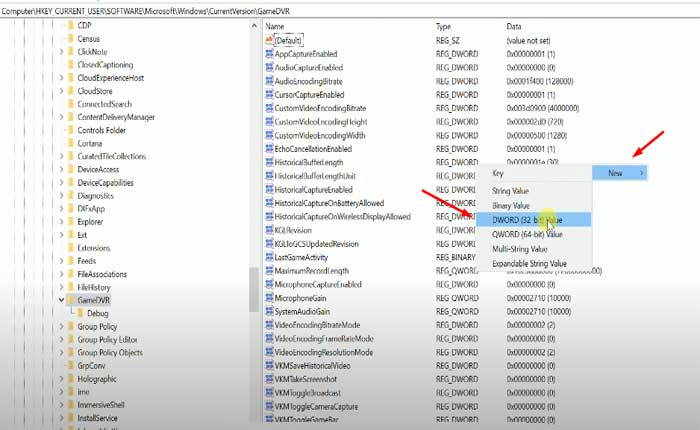700x430 pixels.
Task: Expand the CloudExperienceHost tree node
Action: [x=62, y=78]
